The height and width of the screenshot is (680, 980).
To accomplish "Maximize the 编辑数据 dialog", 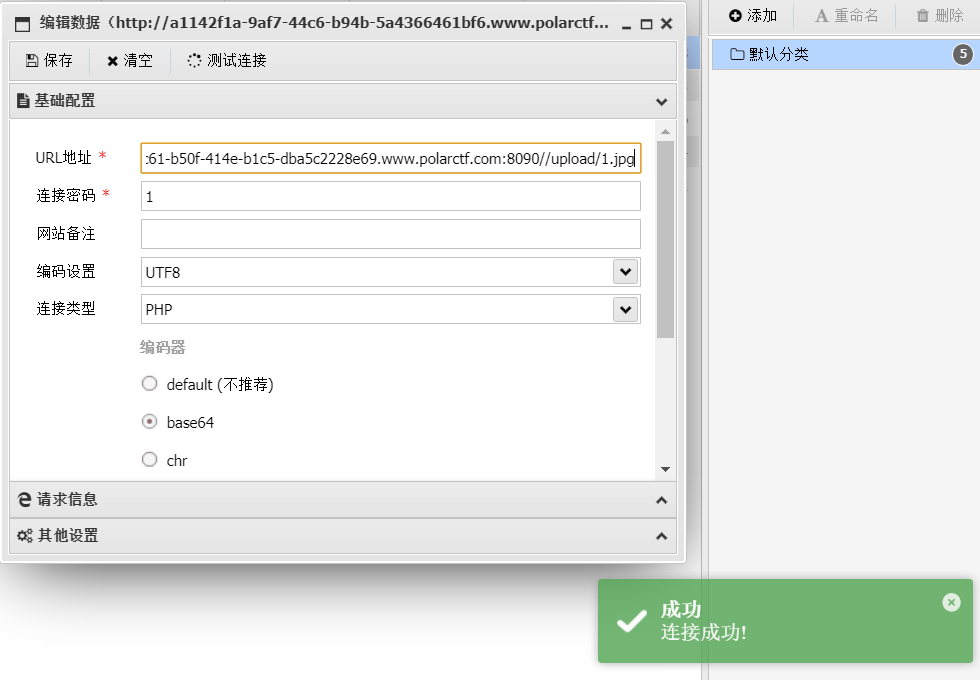I will click(647, 24).
